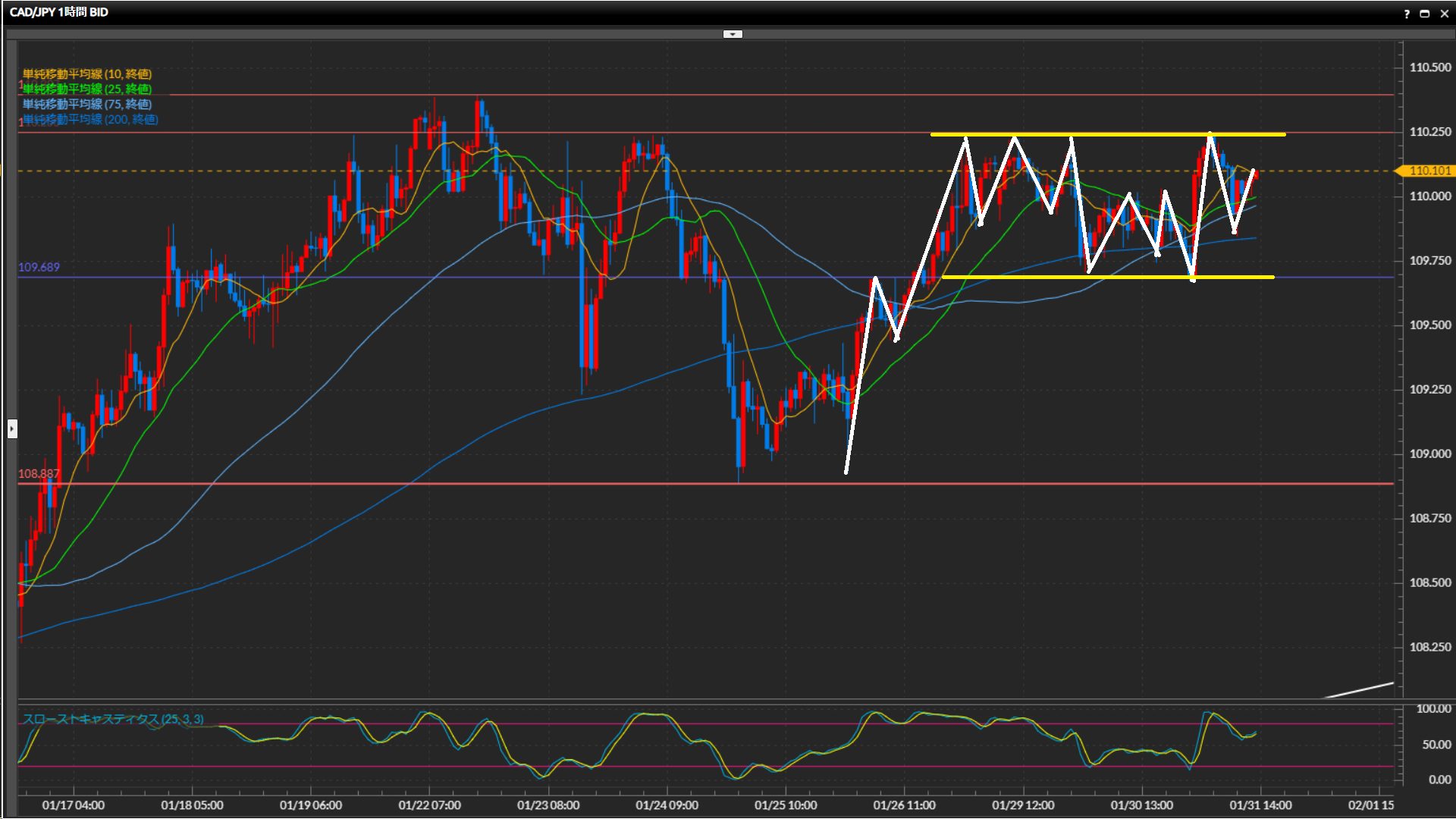Viewport: 1456px width, 819px height.
Task: Click the Slow Stochastics indicator label
Action: 113,719
